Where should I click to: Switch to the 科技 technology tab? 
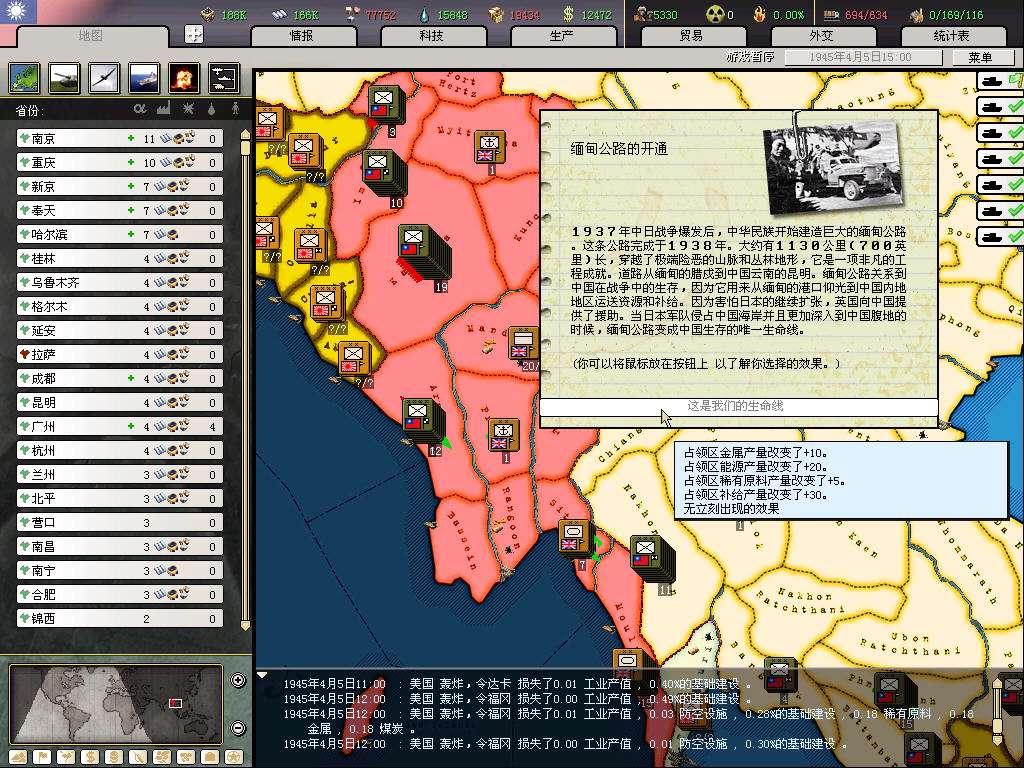[x=431, y=36]
